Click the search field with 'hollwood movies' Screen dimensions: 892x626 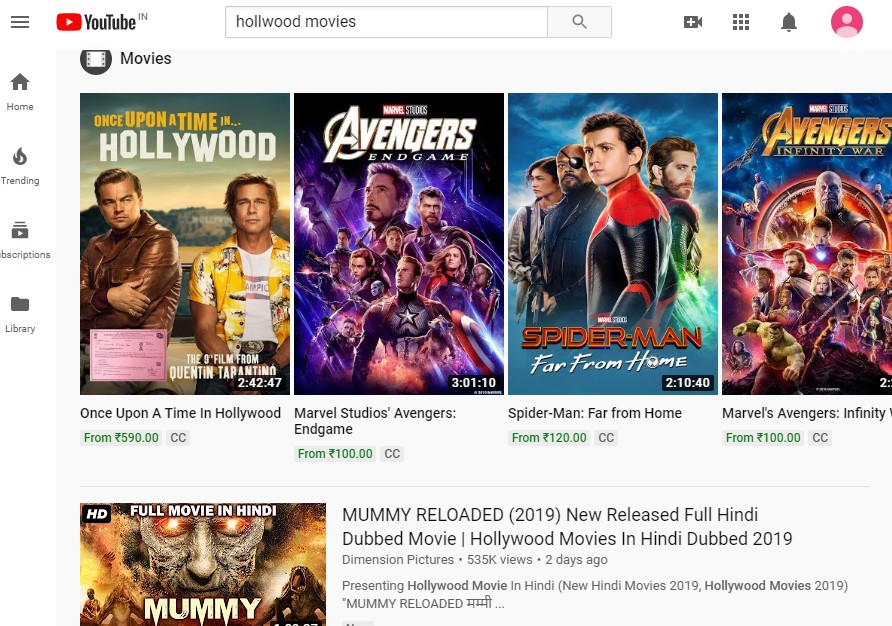(386, 22)
